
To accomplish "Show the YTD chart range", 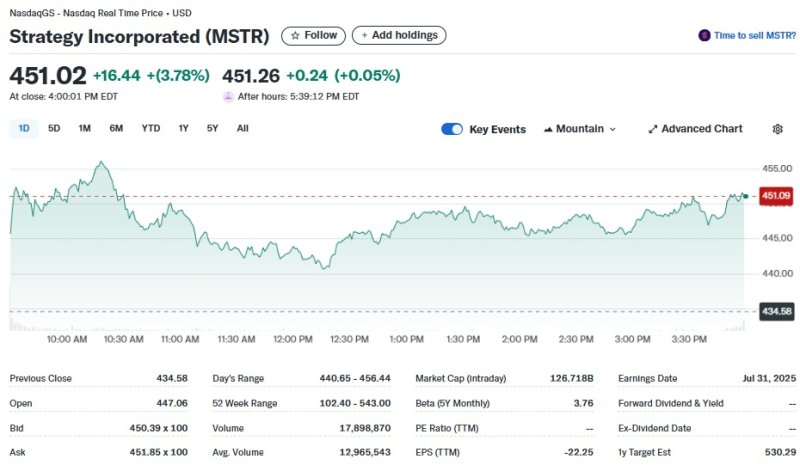I will point(151,128).
